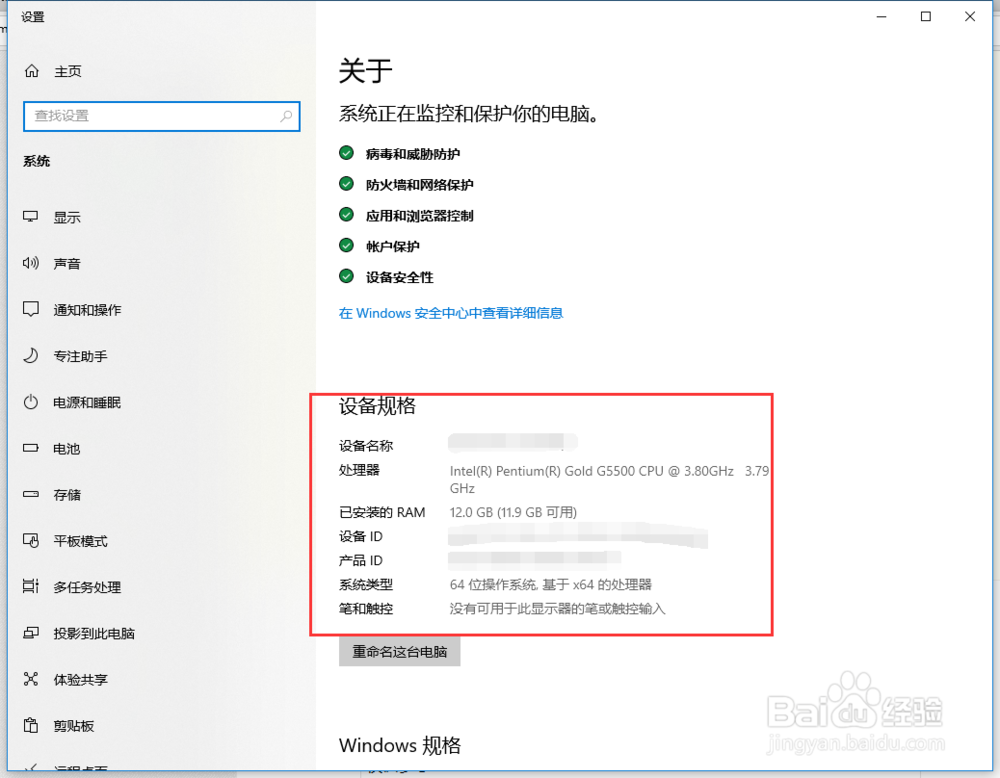Select 投影到此电脑 in sidebar
Screen dimensions: 1000x778
pyautogui.click(x=94, y=633)
